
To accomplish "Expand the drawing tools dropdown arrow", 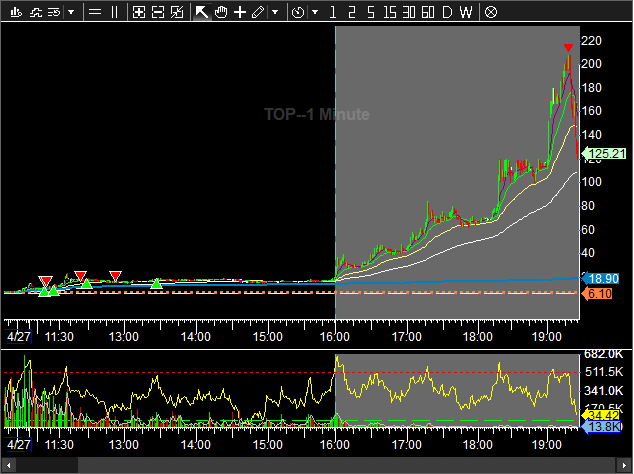I will (275, 13).
